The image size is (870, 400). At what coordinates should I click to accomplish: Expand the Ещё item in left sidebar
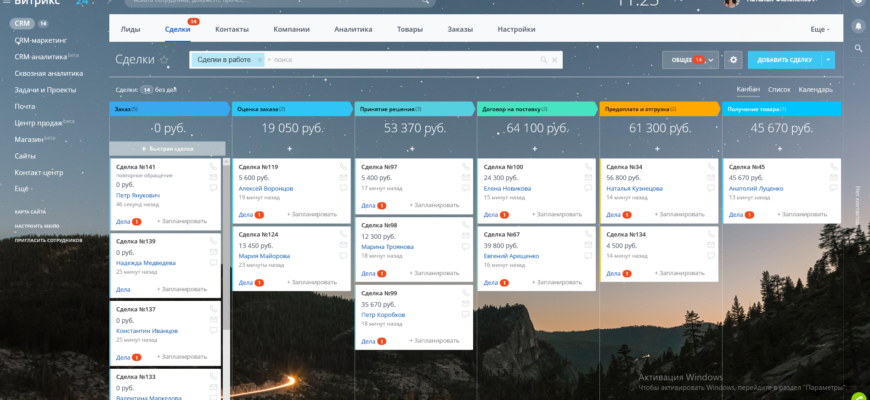22,189
